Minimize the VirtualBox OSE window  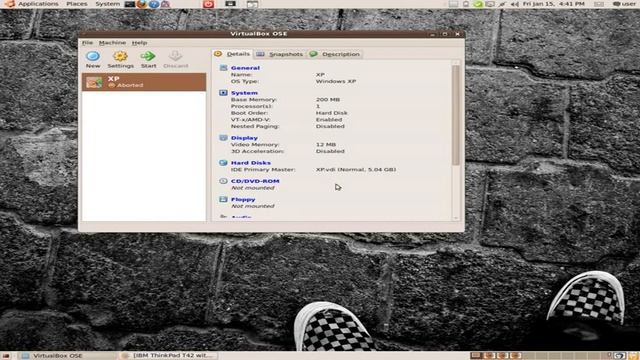[432, 34]
